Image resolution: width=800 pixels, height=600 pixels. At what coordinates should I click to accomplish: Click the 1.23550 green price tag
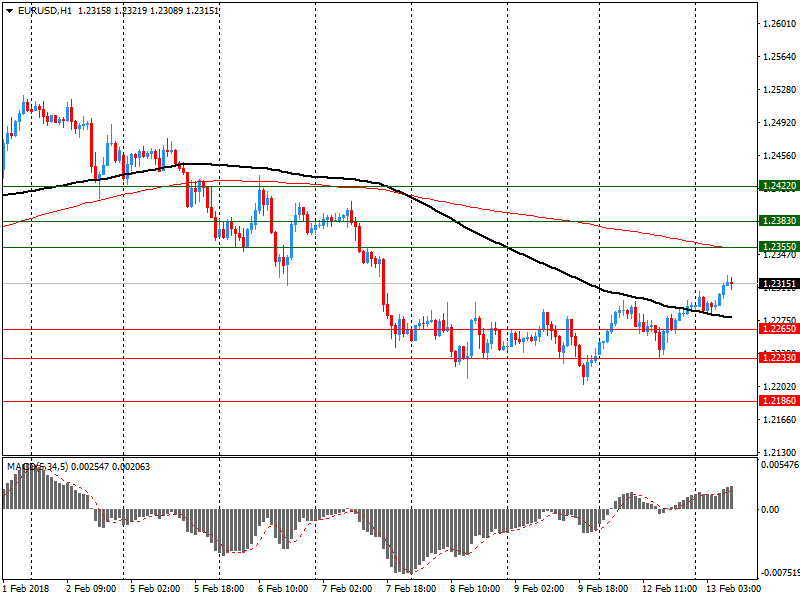(x=778, y=247)
